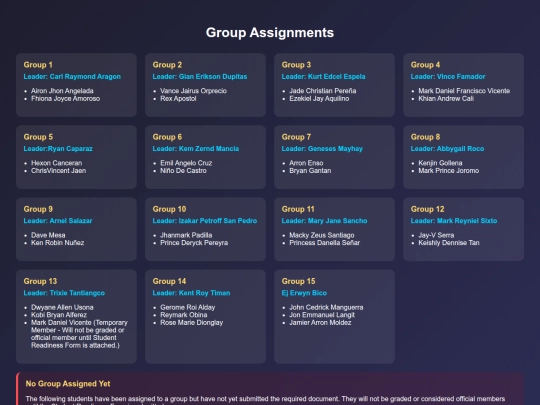The height and width of the screenshot is (405, 540).
Task: Select Ej Erwyn Bico in Group 15
Action: pos(304,293)
